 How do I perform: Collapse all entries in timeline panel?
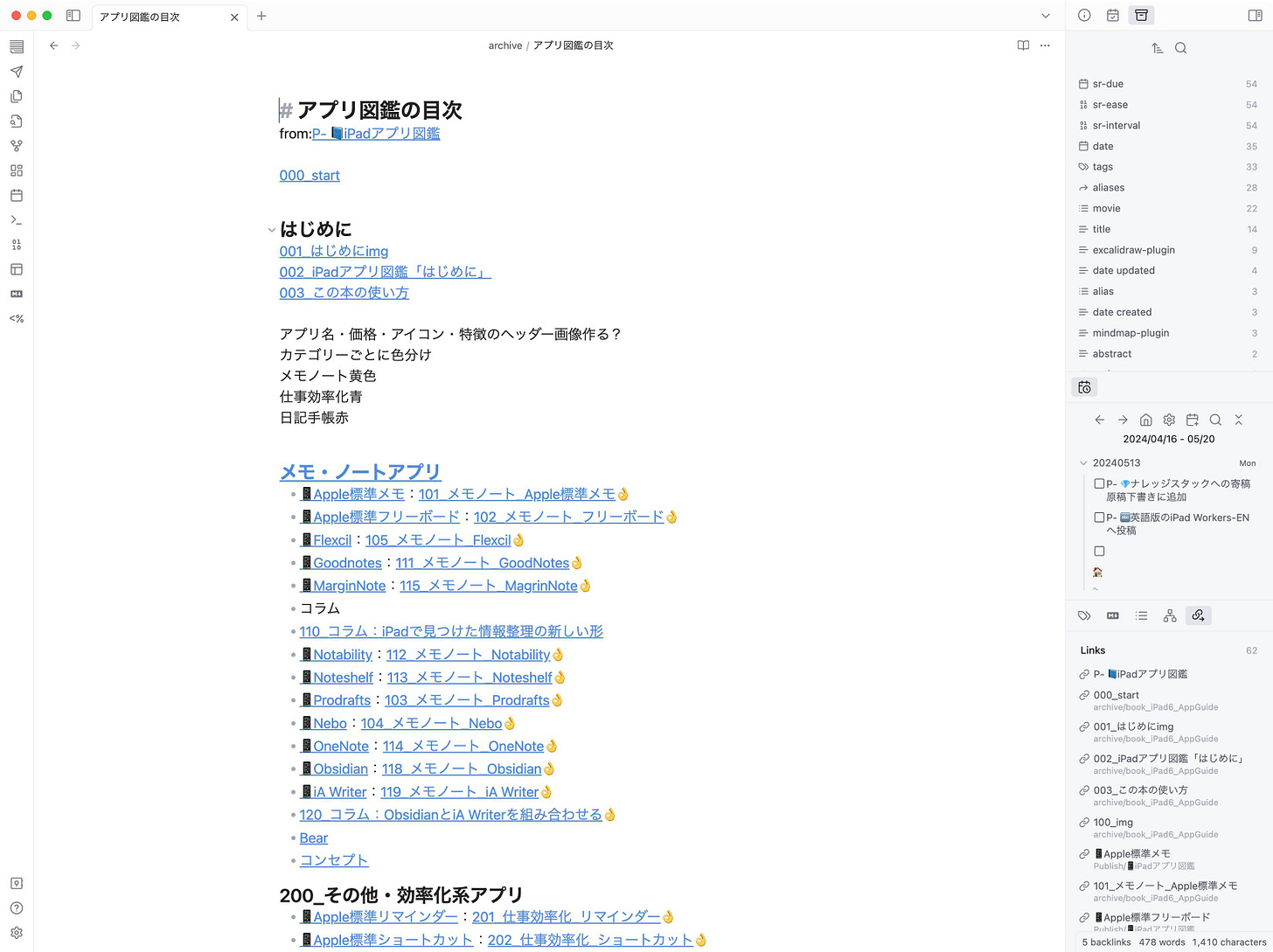point(1239,420)
